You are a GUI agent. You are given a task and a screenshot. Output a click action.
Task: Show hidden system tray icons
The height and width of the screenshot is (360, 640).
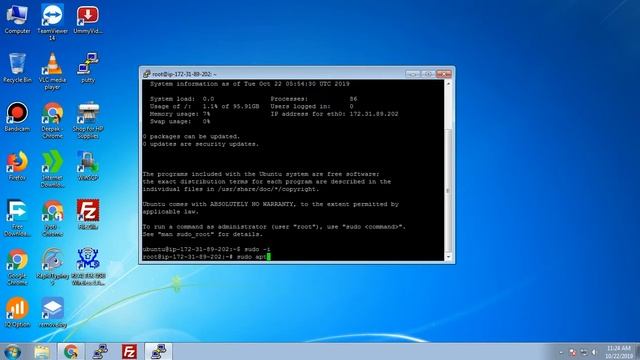(x=561, y=352)
